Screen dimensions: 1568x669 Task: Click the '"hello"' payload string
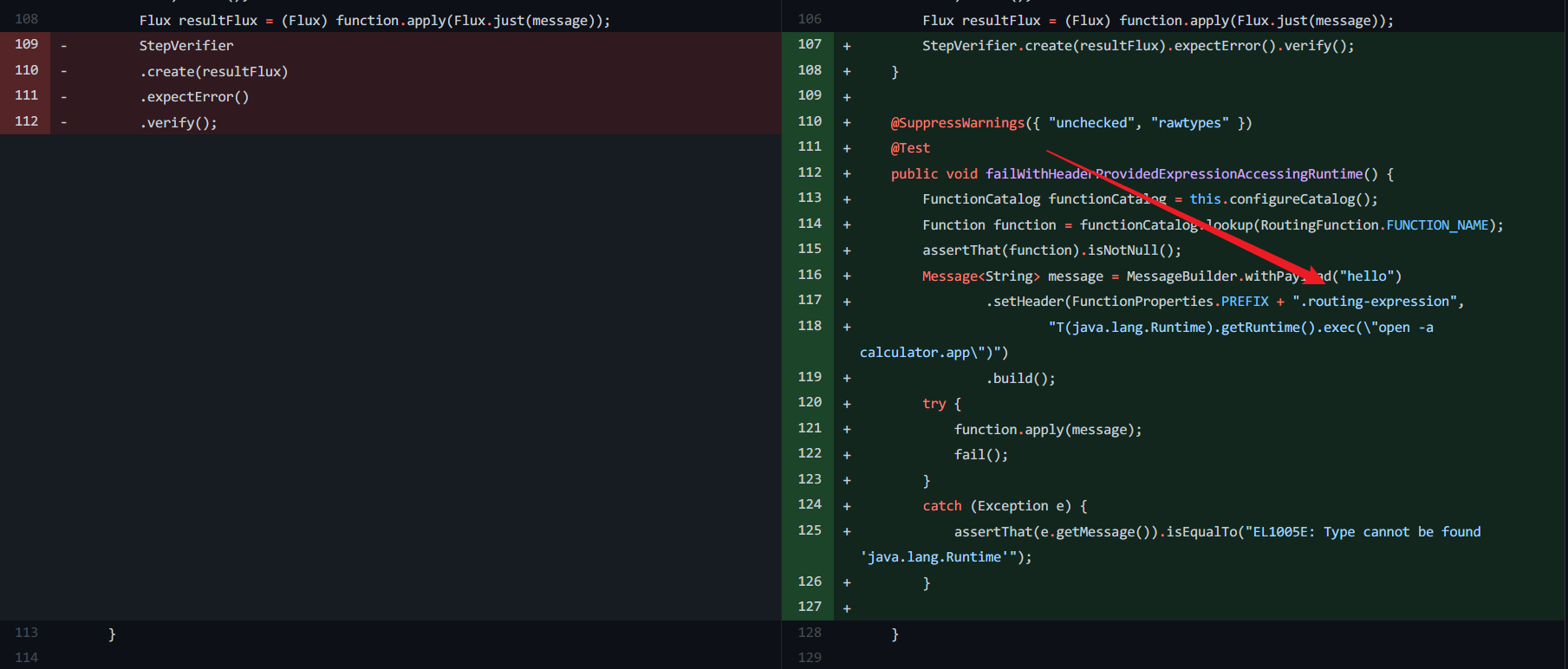1367,276
